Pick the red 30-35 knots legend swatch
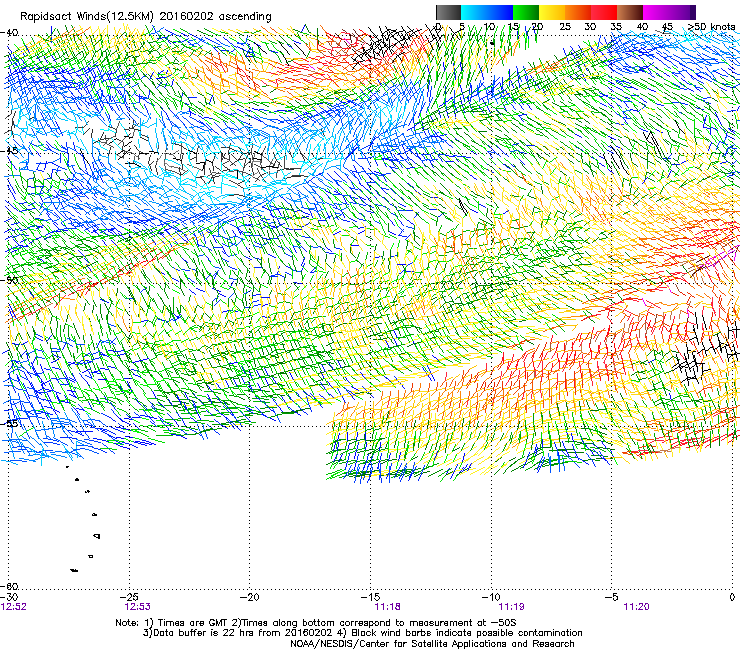Image resolution: width=740 pixels, height=650 pixels. click(604, 12)
